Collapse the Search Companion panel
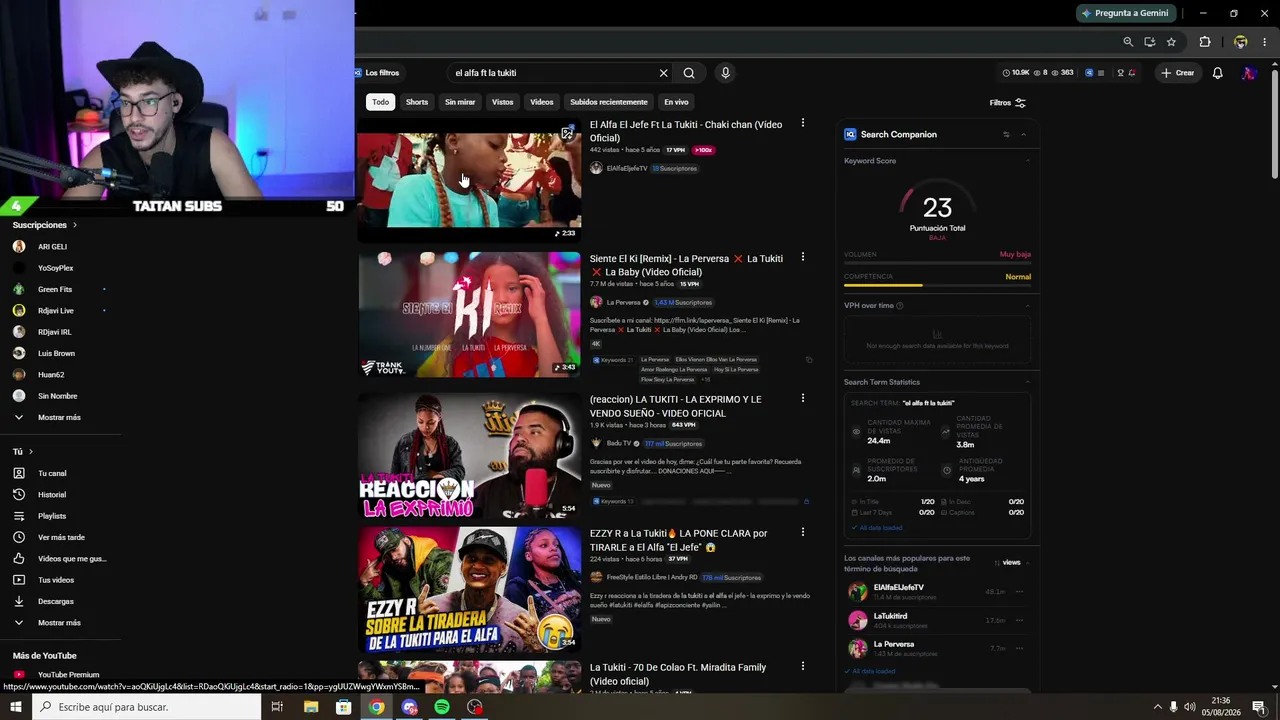 coord(1023,134)
